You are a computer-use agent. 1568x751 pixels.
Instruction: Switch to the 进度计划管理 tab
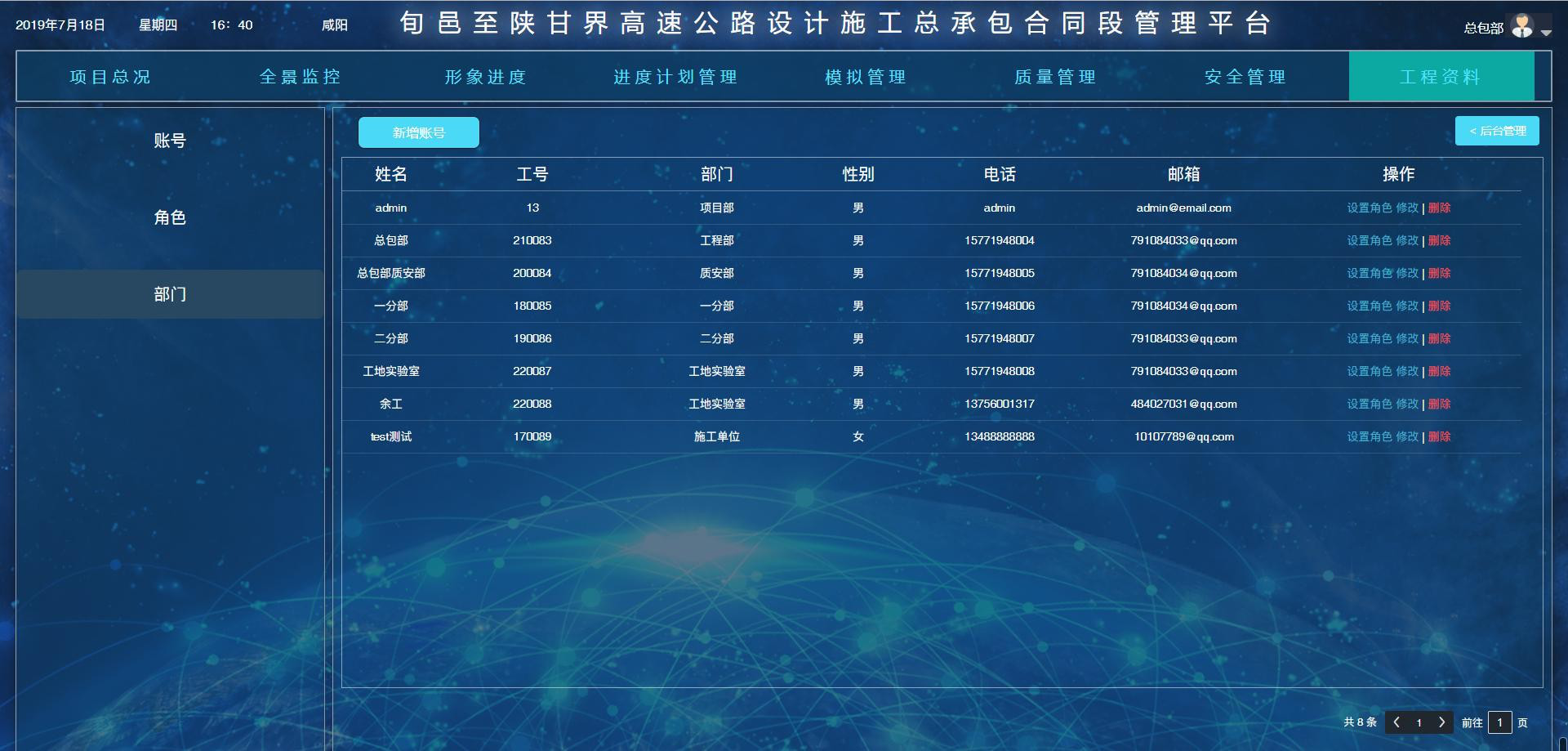coord(675,77)
